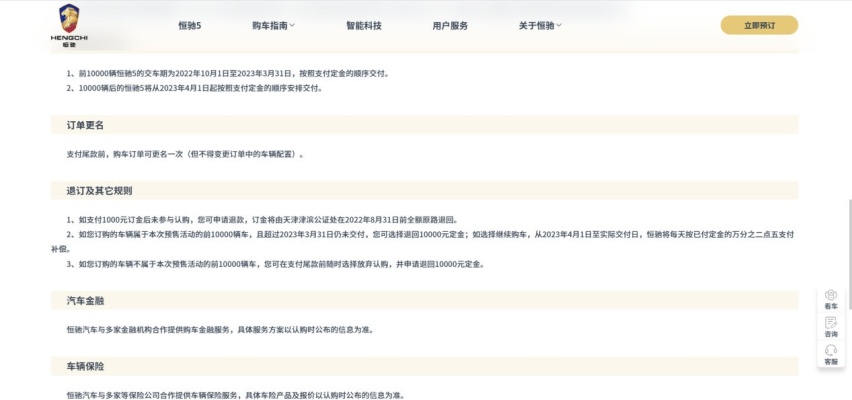Expand the 关于恒驰 dropdown chevron

559,25
